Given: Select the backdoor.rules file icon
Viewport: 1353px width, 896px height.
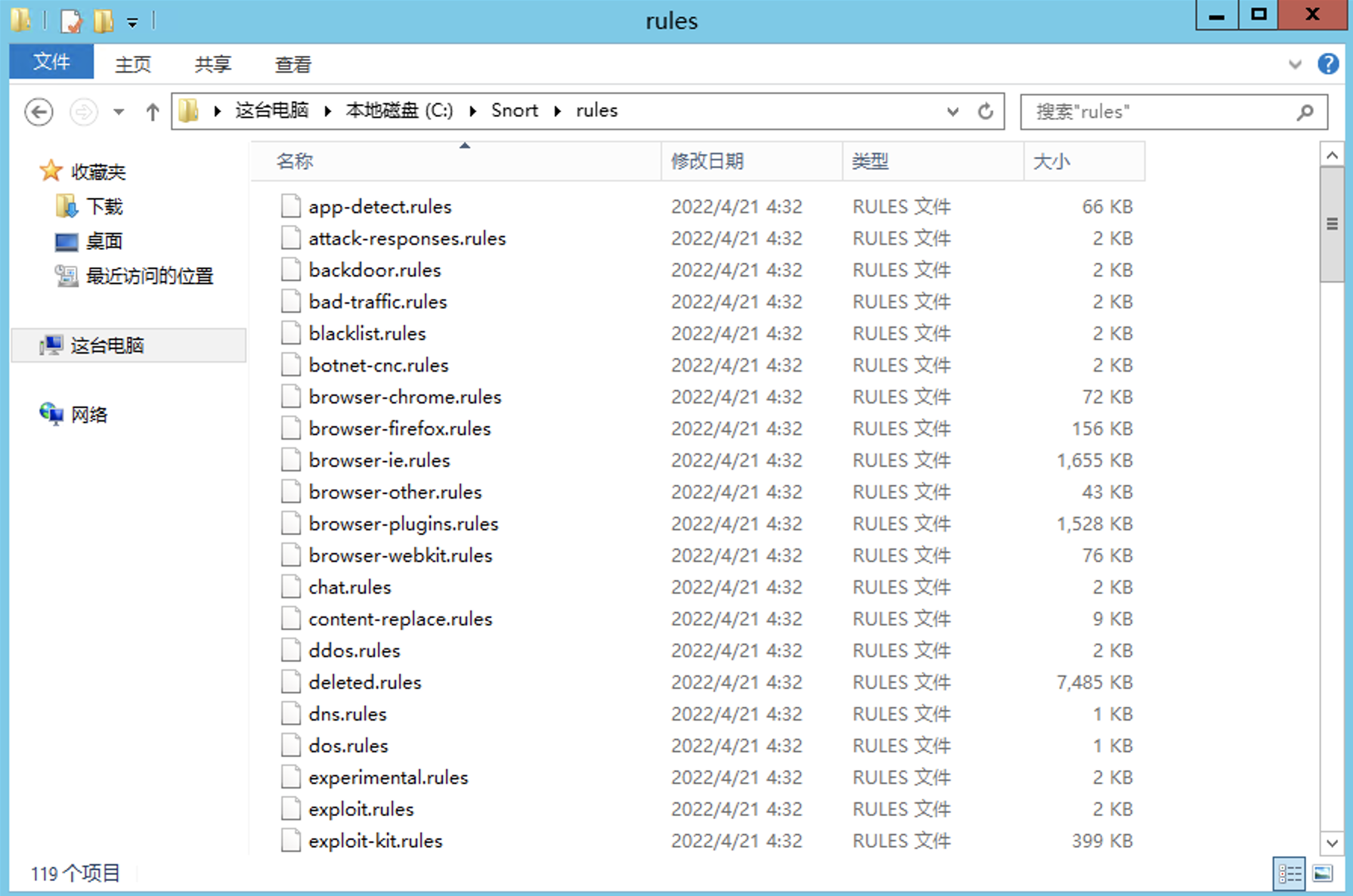Looking at the screenshot, I should [291, 270].
